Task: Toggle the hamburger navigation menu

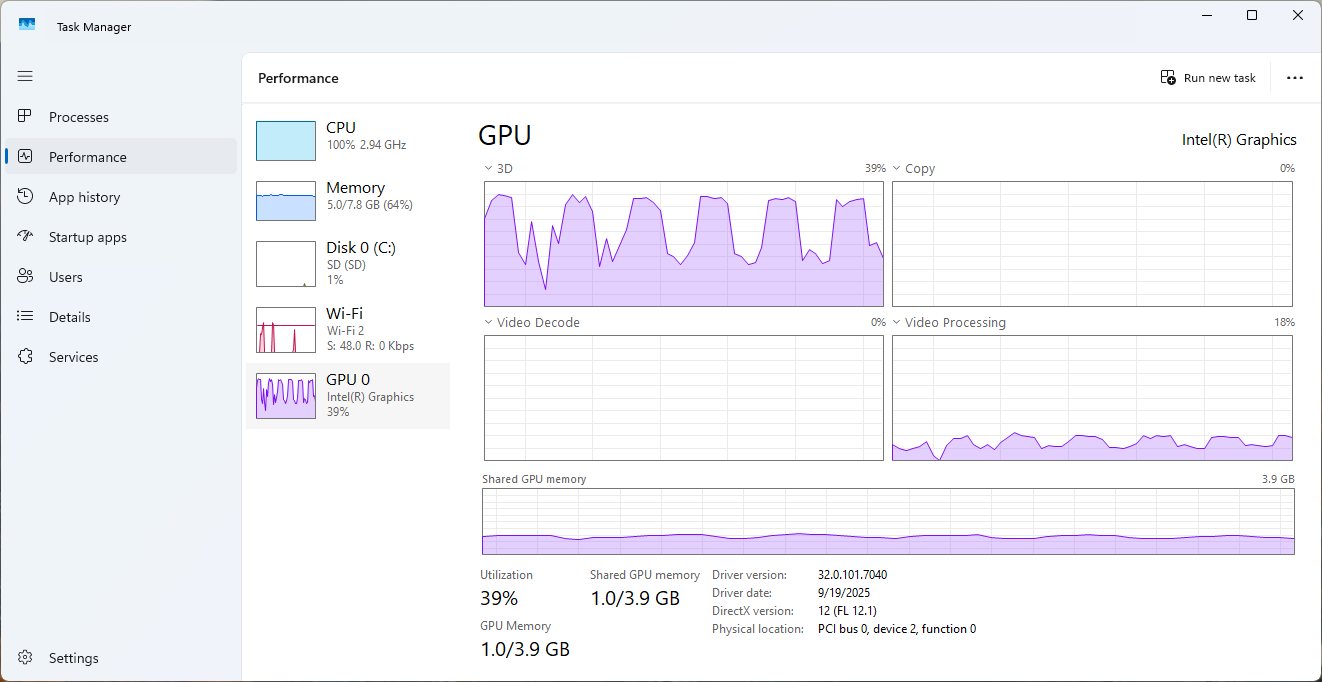Action: click(25, 76)
